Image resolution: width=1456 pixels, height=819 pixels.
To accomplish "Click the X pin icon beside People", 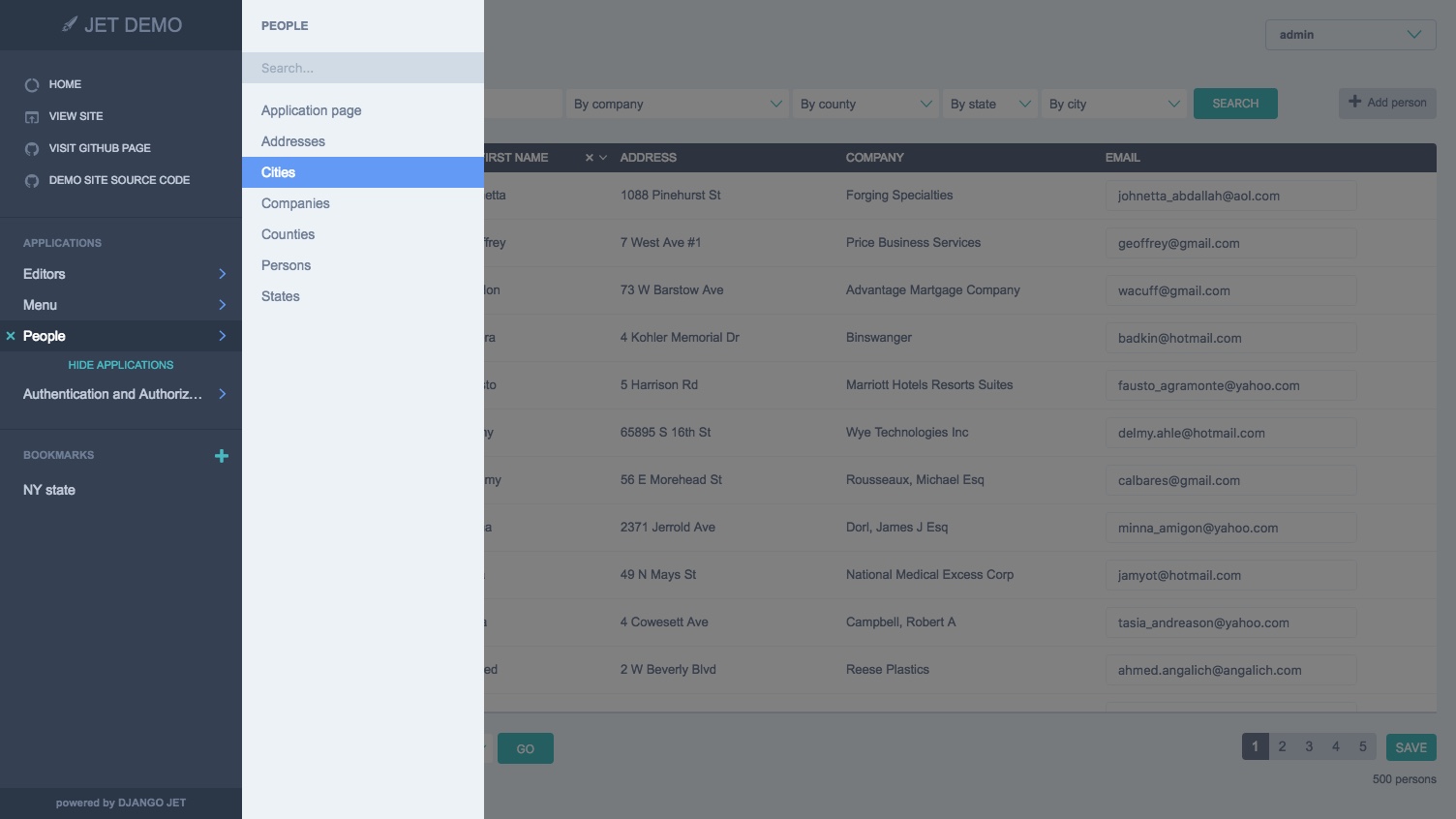I will coord(11,336).
